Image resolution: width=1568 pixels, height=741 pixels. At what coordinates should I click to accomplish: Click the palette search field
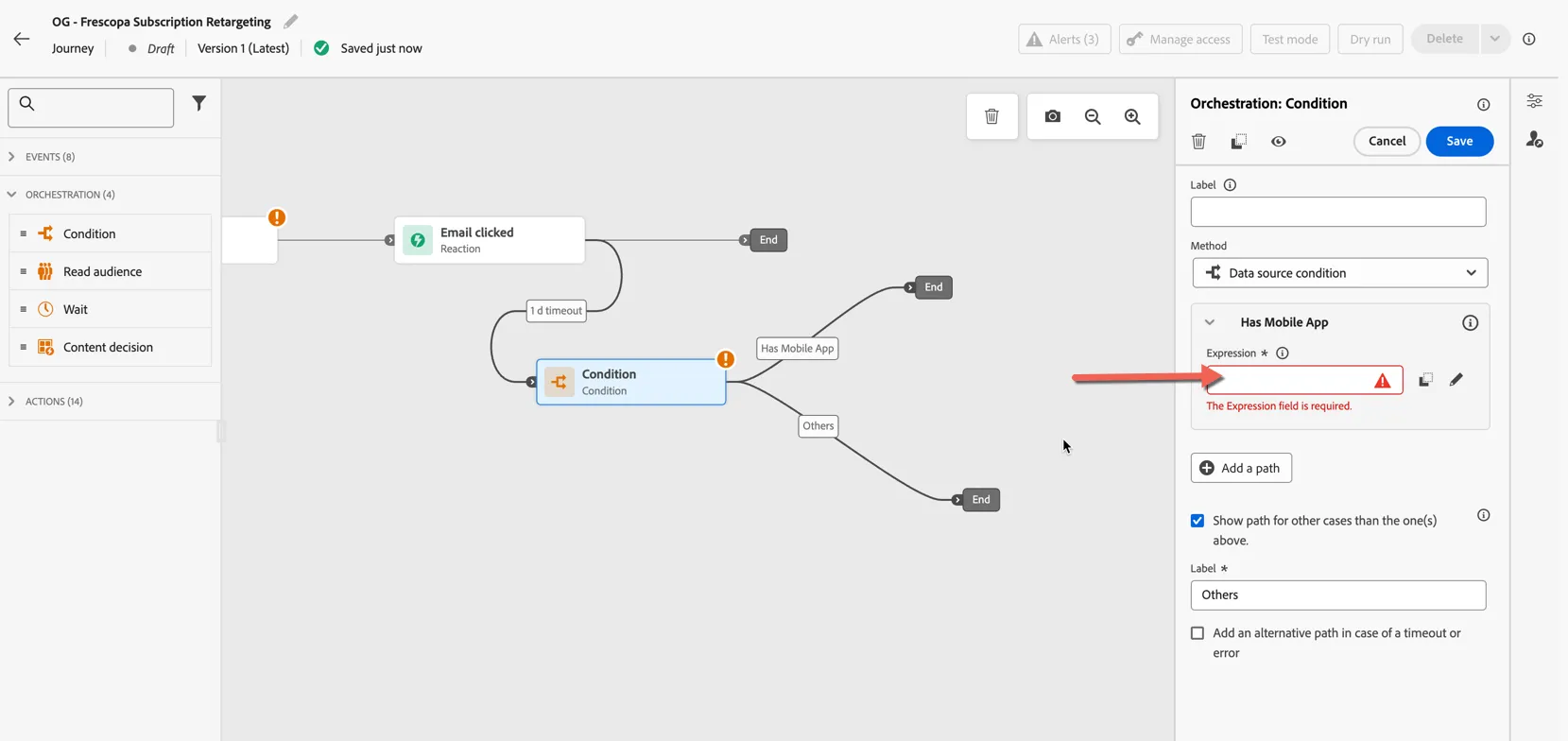tap(91, 108)
